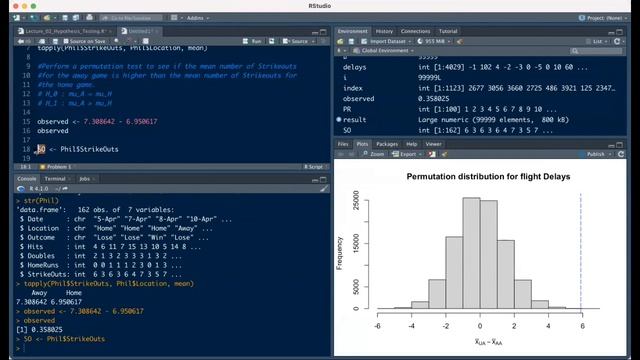Image resolution: width=640 pixels, height=360 pixels.
Task: Clear all plots with the broom icon
Action: (x=444, y=154)
